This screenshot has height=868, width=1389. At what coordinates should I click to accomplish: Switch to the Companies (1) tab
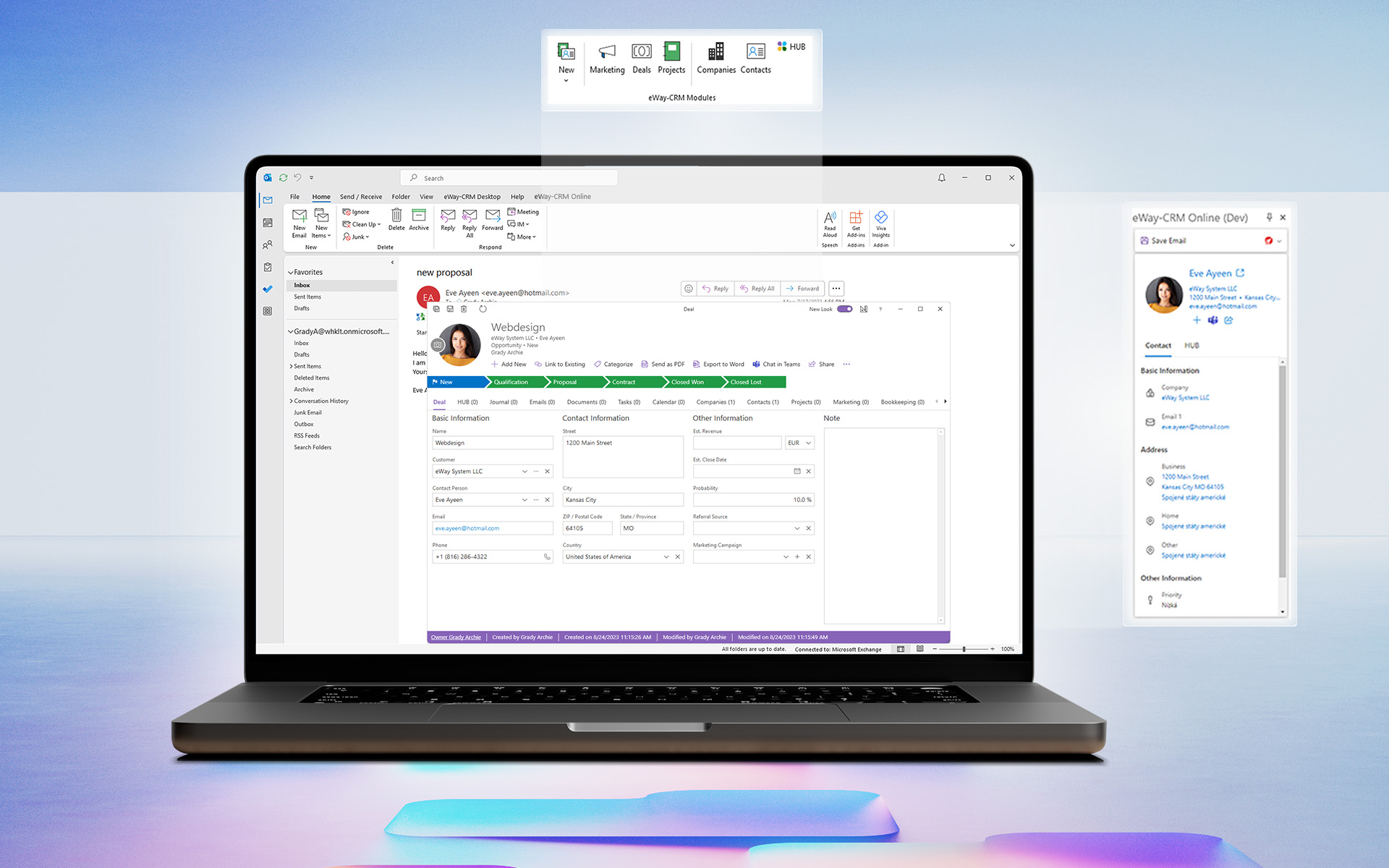point(715,402)
